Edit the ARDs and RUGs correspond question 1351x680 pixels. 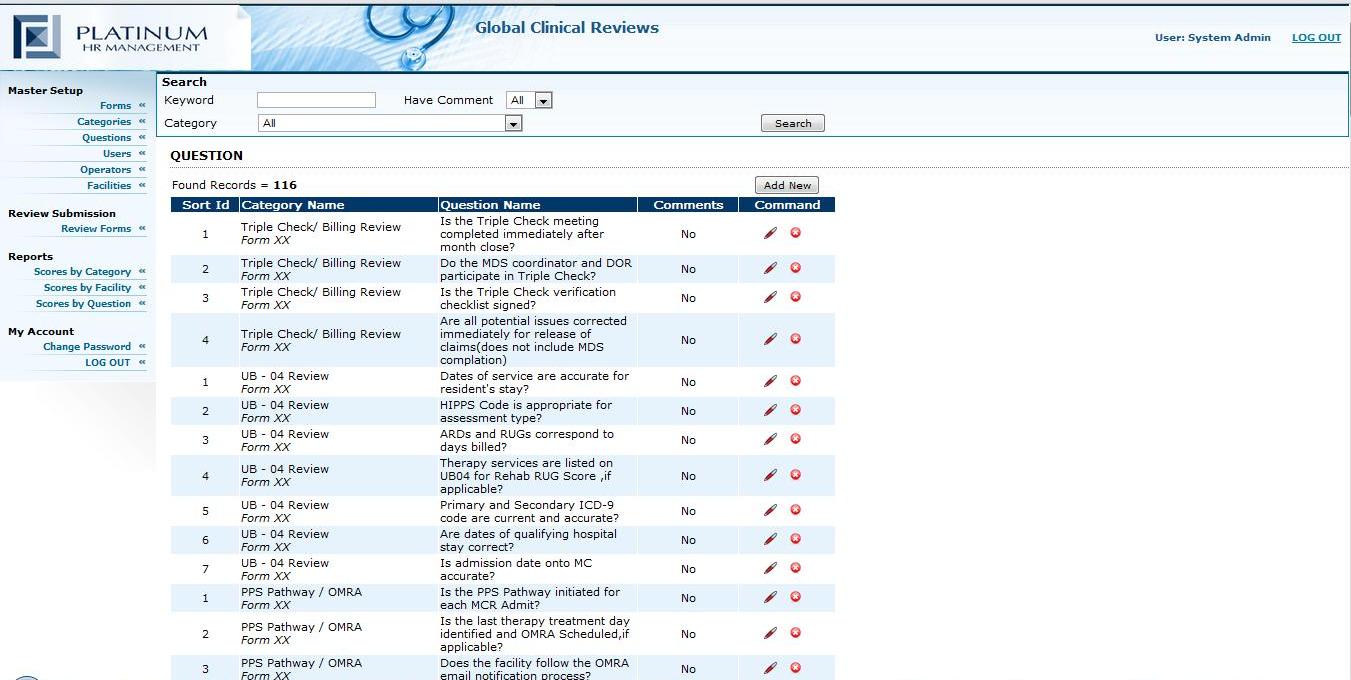pos(770,439)
